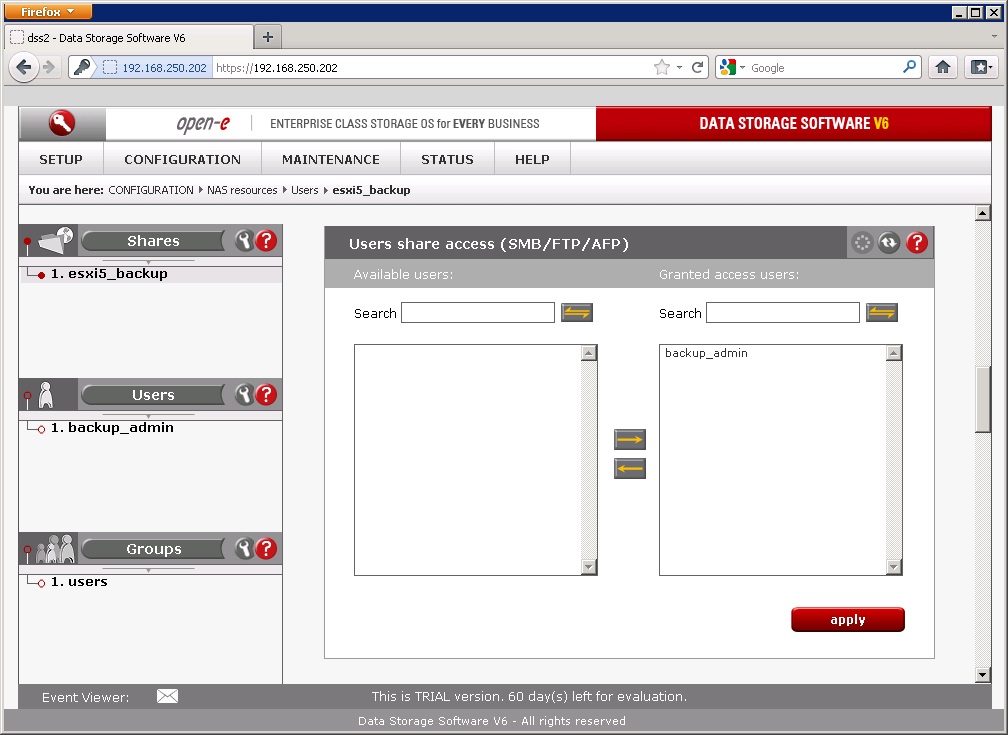Open the HELP menu

click(532, 159)
